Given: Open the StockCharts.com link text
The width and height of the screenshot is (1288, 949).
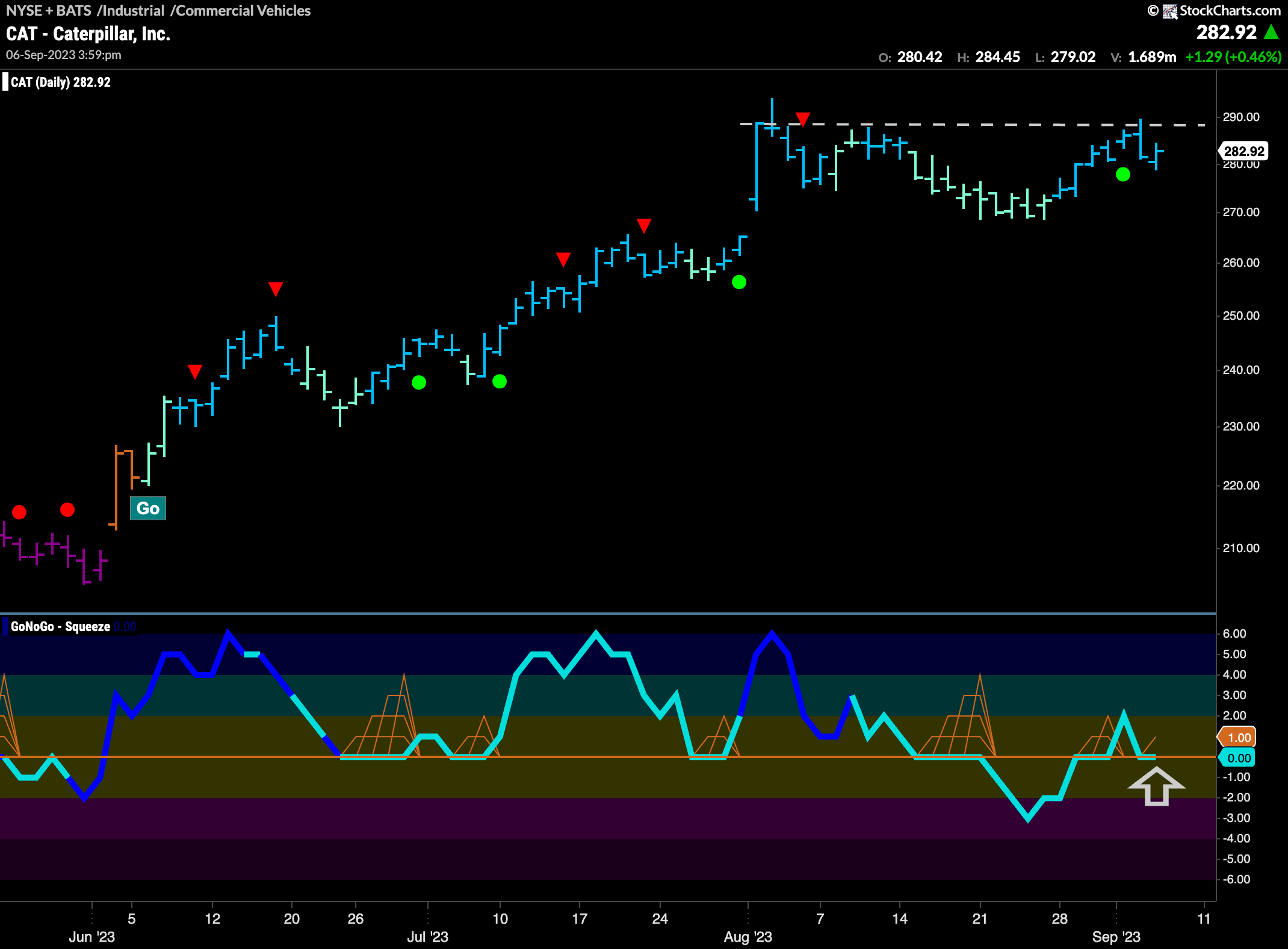Looking at the screenshot, I should [1230, 11].
